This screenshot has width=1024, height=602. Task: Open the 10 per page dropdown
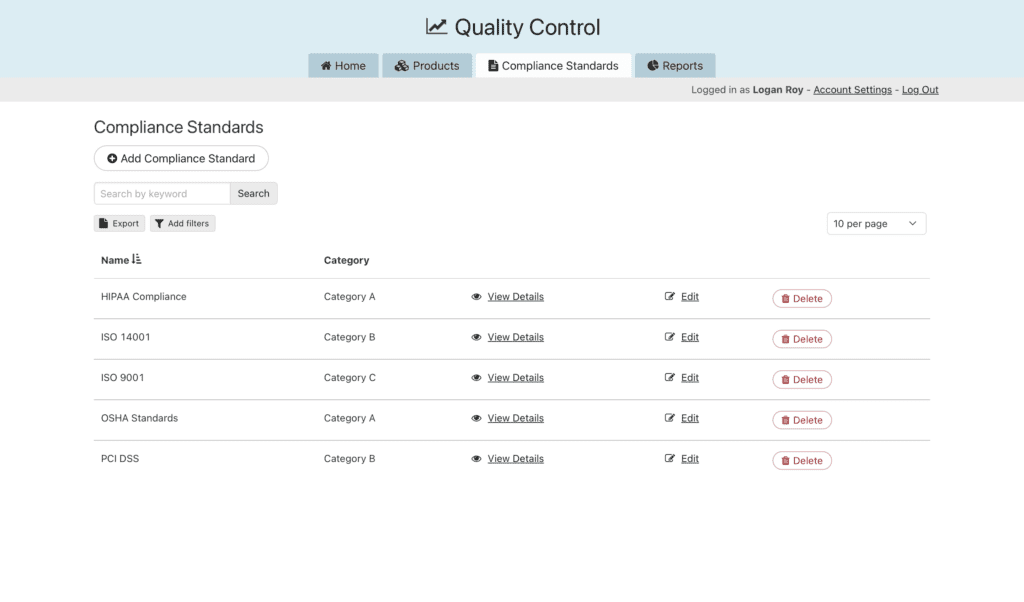click(x=876, y=224)
